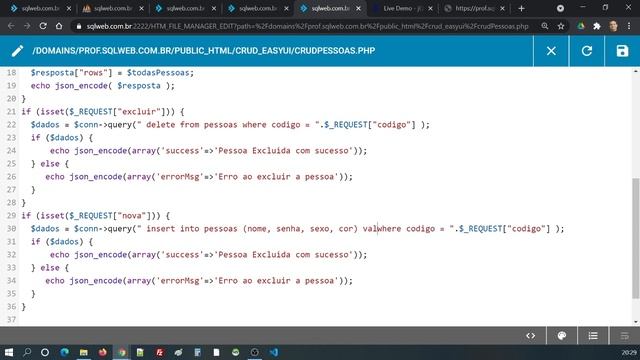This screenshot has height=360, width=640.
Task: Click the vertical scrollbar of the editor
Action: [636, 238]
